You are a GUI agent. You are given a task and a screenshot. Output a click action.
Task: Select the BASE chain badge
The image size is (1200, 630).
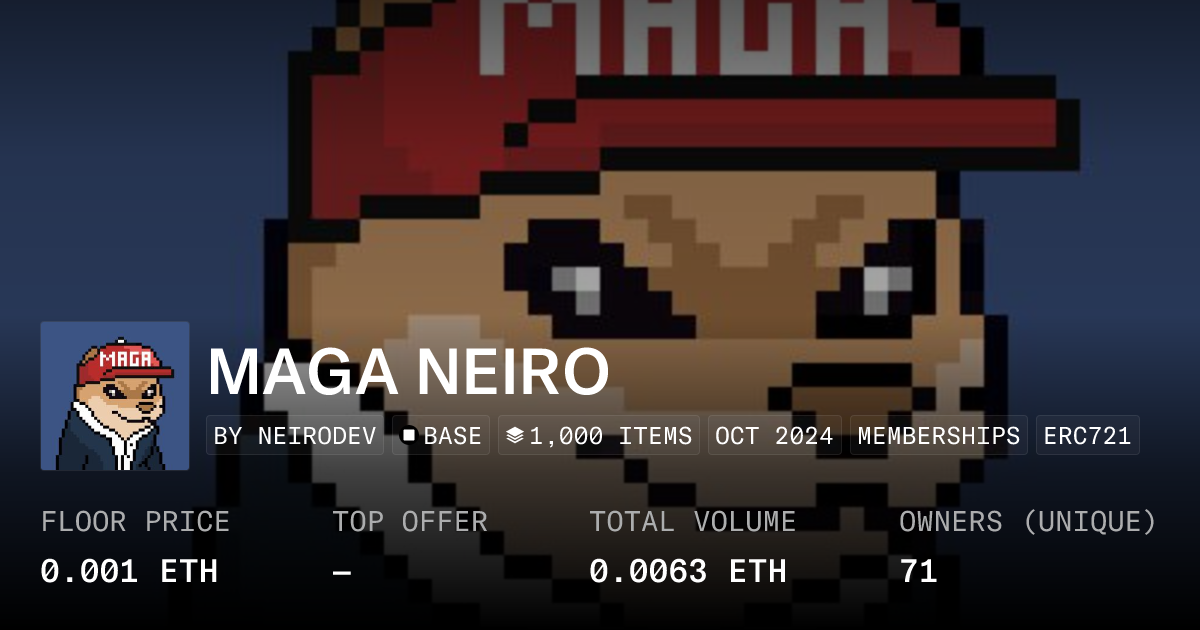click(x=441, y=436)
